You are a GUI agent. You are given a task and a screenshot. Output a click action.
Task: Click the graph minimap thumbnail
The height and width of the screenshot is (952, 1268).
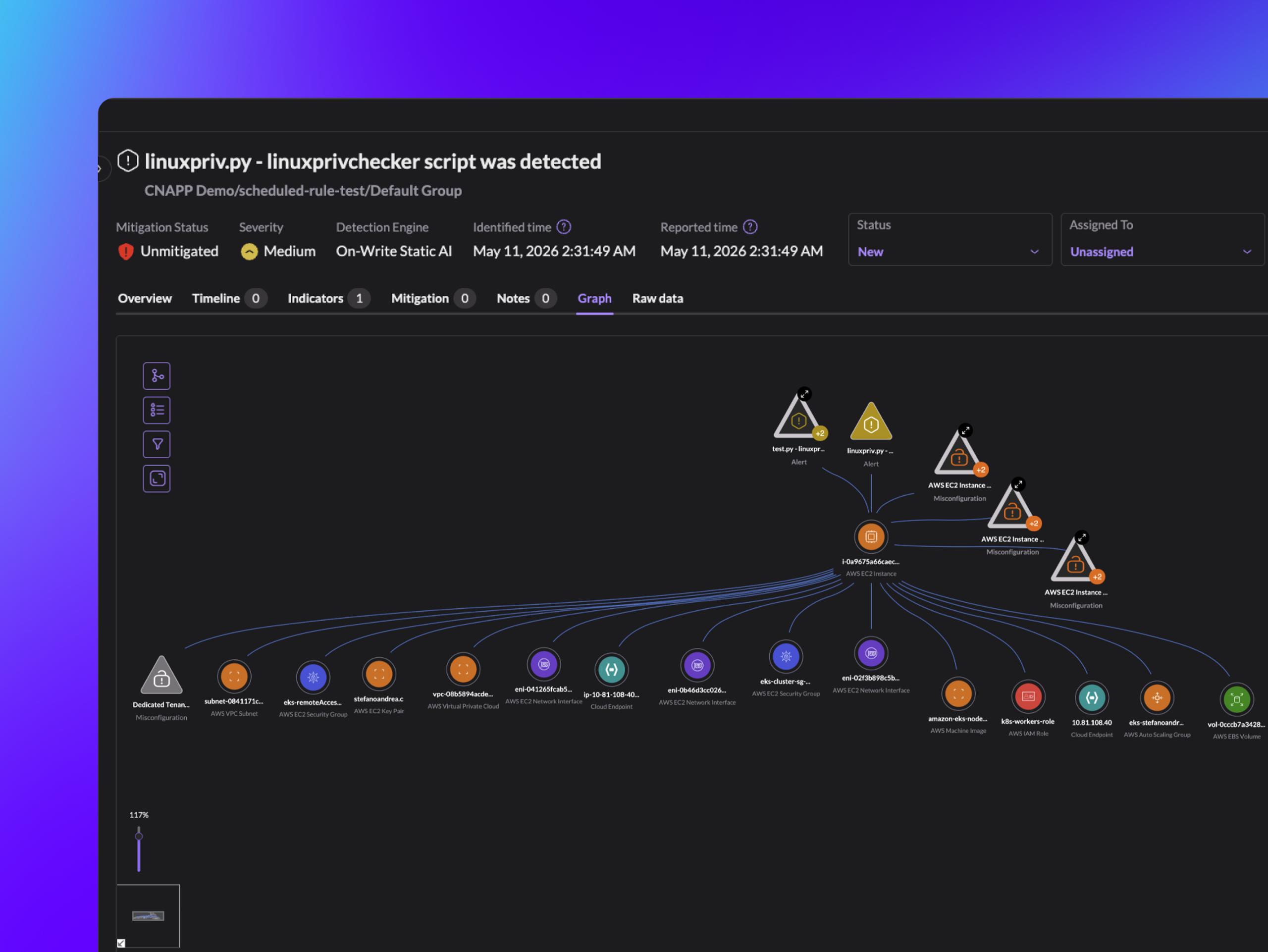[x=148, y=916]
